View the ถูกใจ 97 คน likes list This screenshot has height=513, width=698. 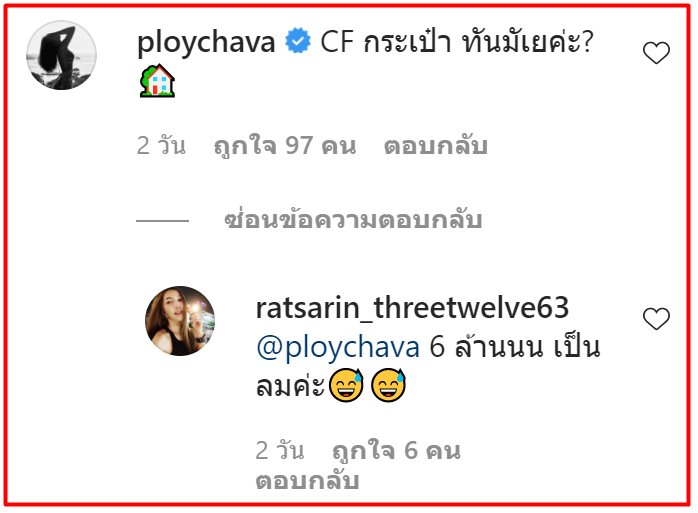point(285,146)
